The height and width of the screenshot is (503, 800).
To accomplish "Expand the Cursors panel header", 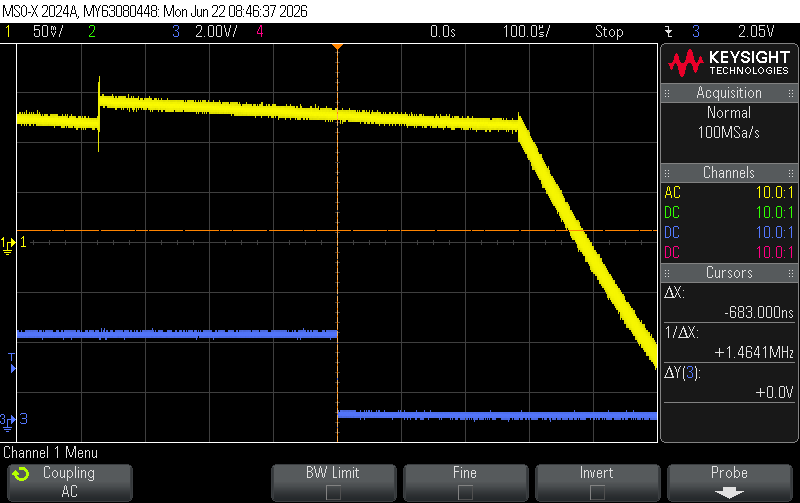I will (729, 273).
